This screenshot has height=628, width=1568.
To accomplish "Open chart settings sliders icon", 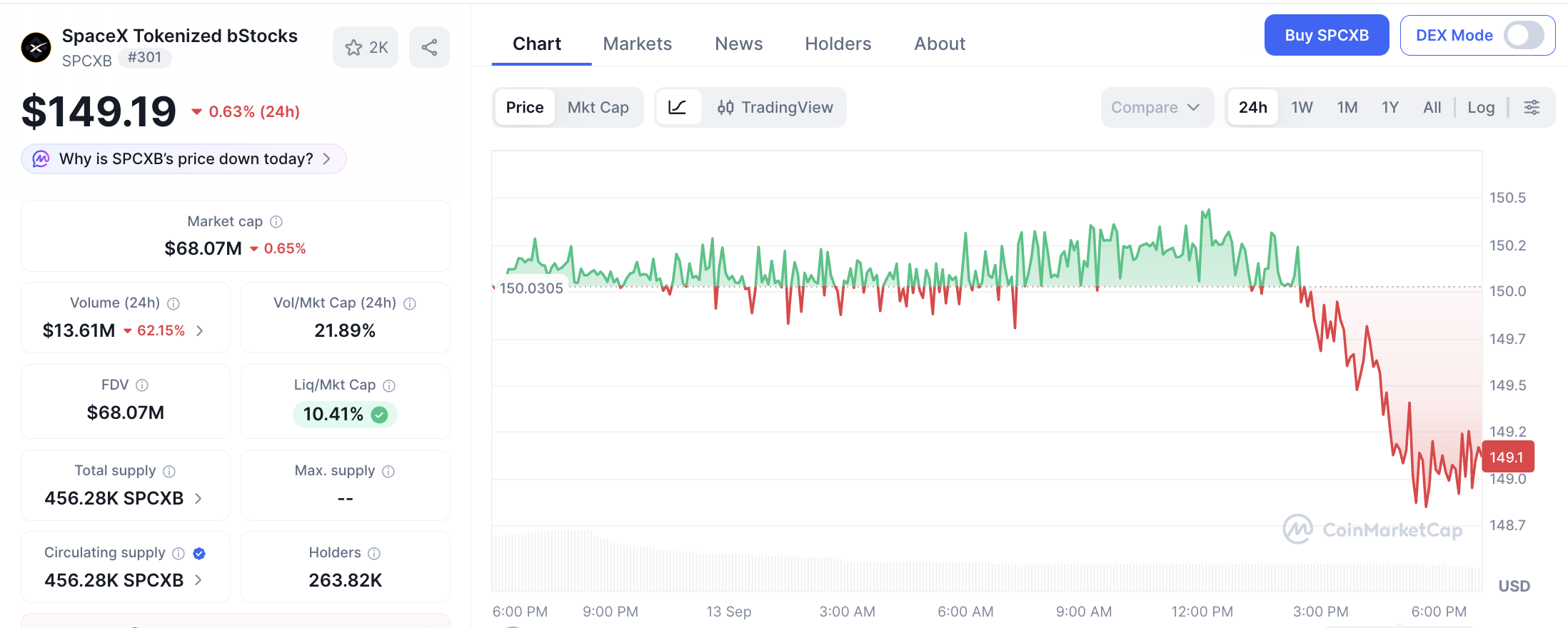I will tap(1532, 108).
